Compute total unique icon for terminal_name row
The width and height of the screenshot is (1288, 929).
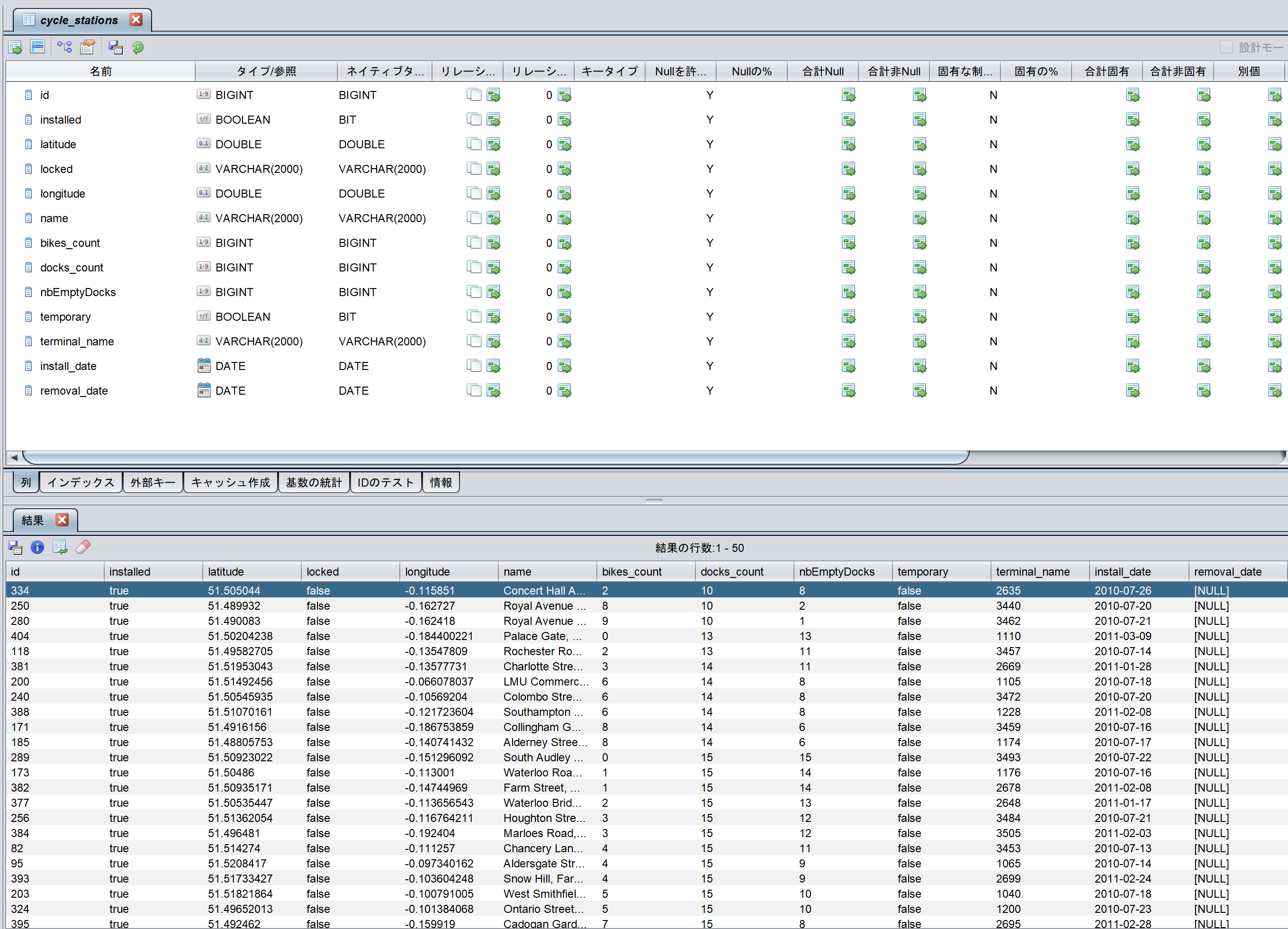click(x=1133, y=341)
